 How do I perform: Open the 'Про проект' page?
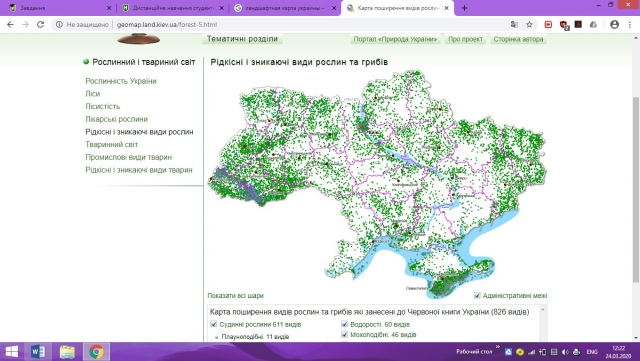[x=465, y=39]
